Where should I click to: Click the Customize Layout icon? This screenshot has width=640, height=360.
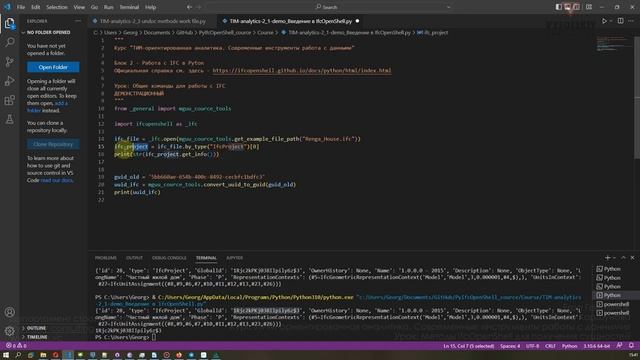(589, 7)
